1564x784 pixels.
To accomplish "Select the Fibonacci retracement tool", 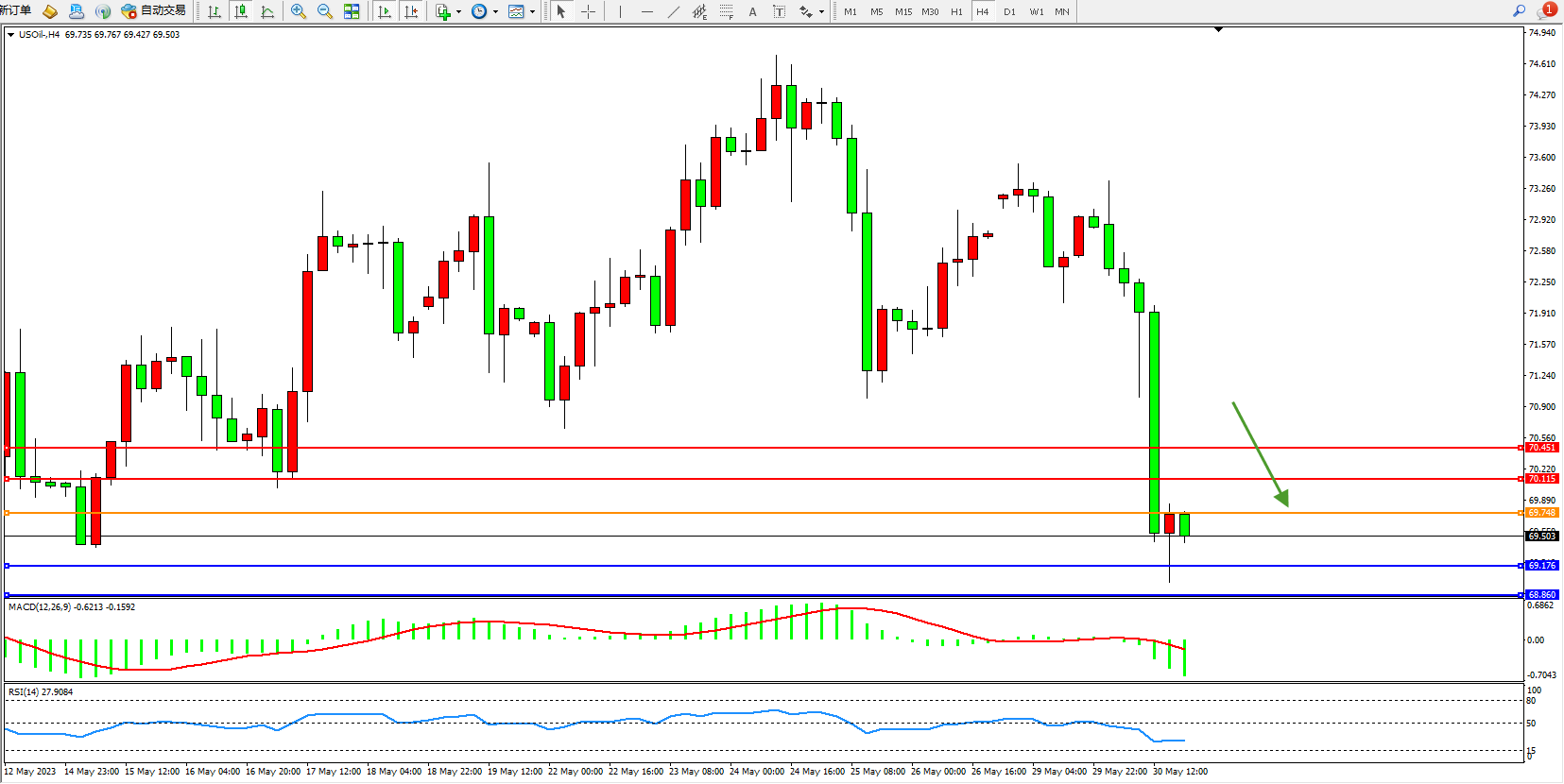I will (x=726, y=11).
